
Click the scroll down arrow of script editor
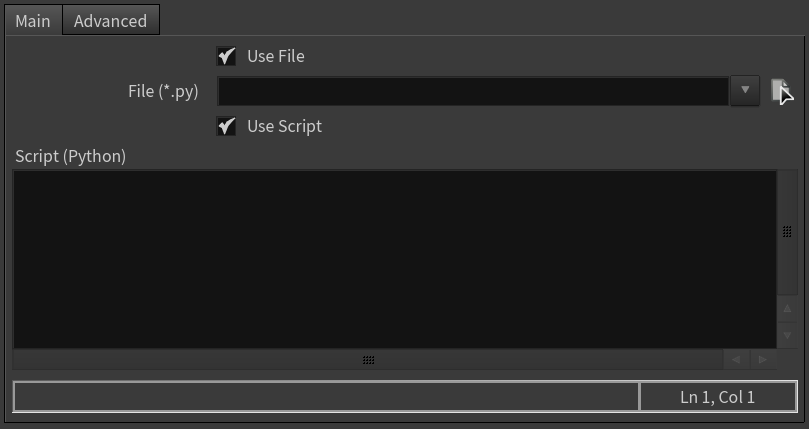787,336
